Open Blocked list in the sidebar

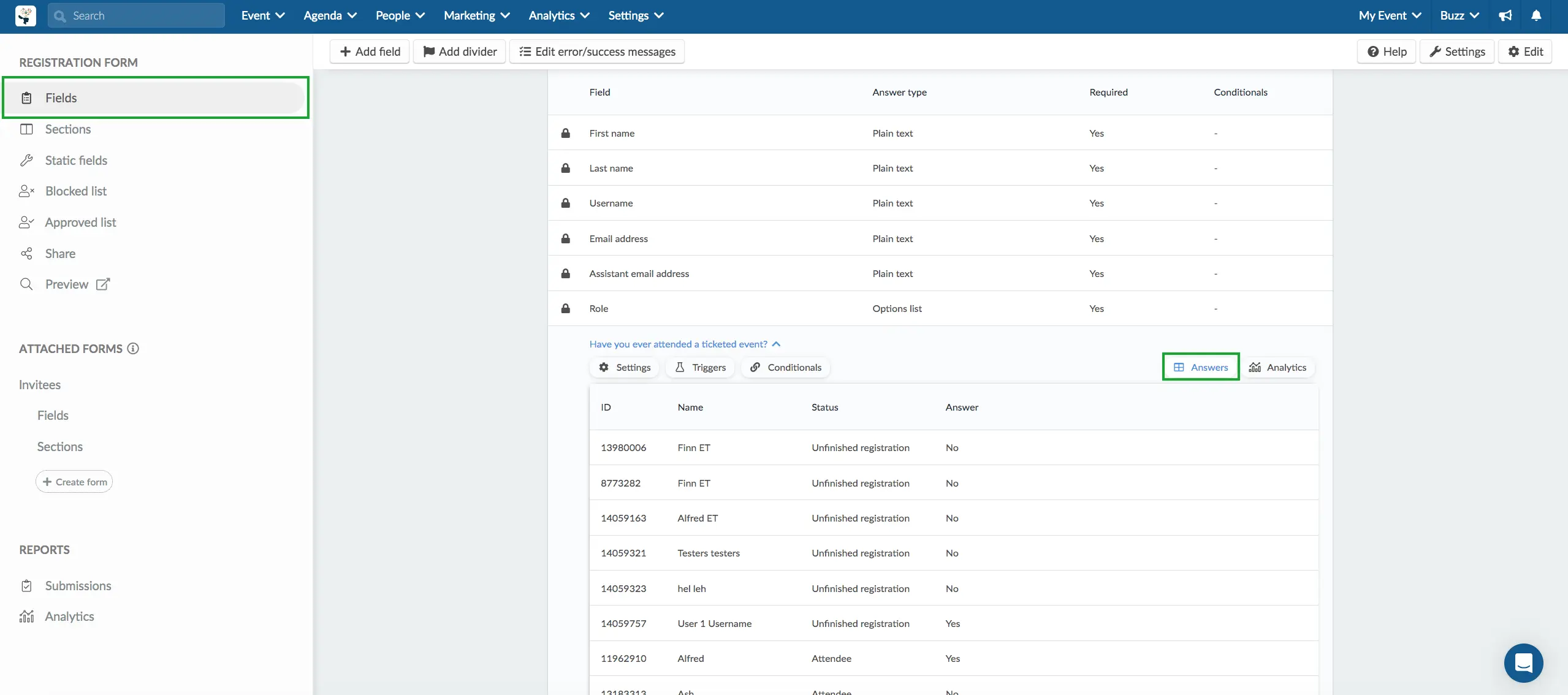[75, 191]
